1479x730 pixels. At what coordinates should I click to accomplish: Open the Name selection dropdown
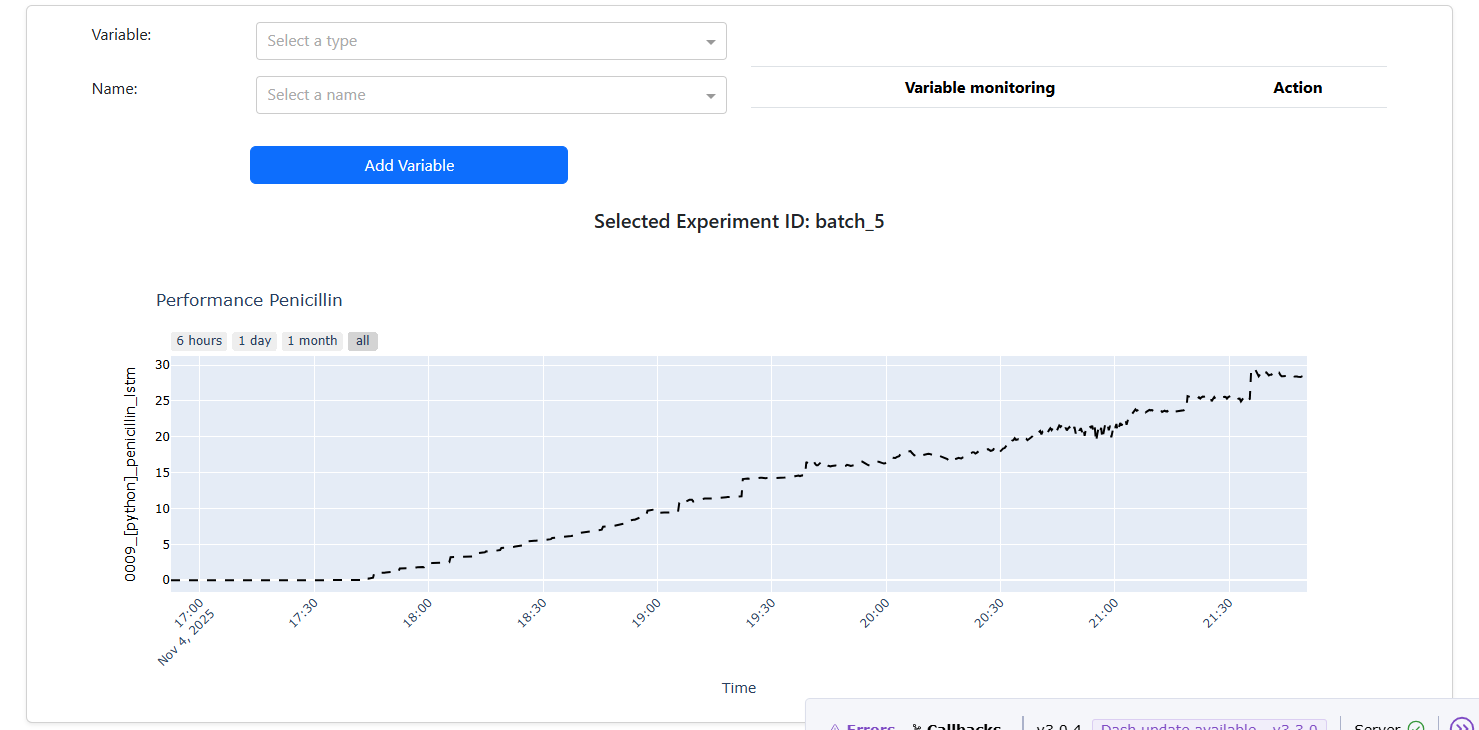480,95
